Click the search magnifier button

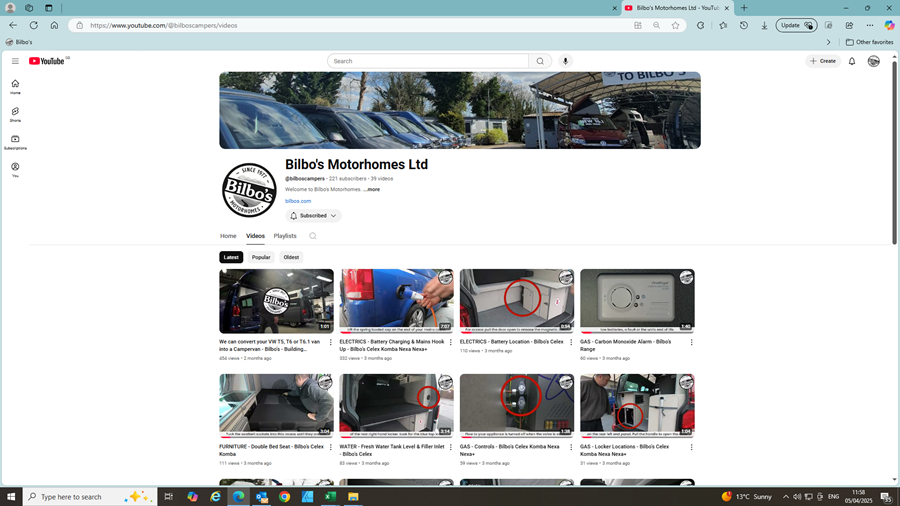click(540, 61)
